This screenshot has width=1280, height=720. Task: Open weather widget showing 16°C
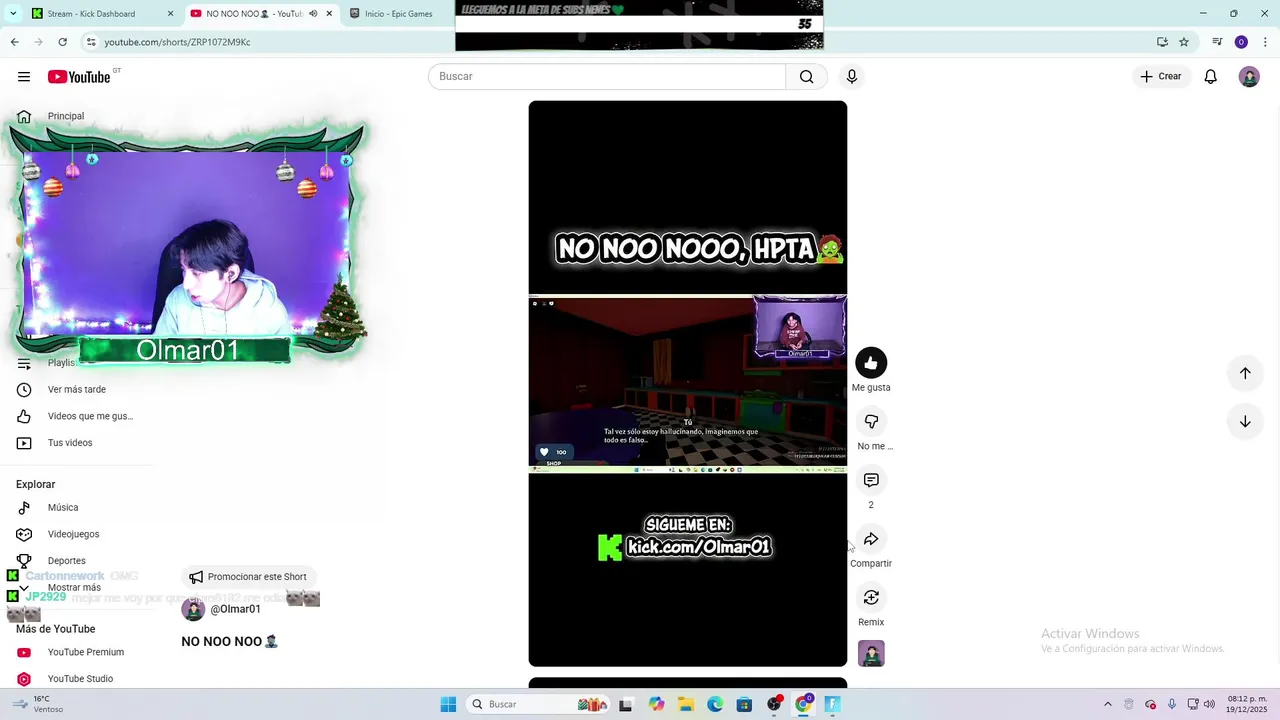[x=40, y=704]
